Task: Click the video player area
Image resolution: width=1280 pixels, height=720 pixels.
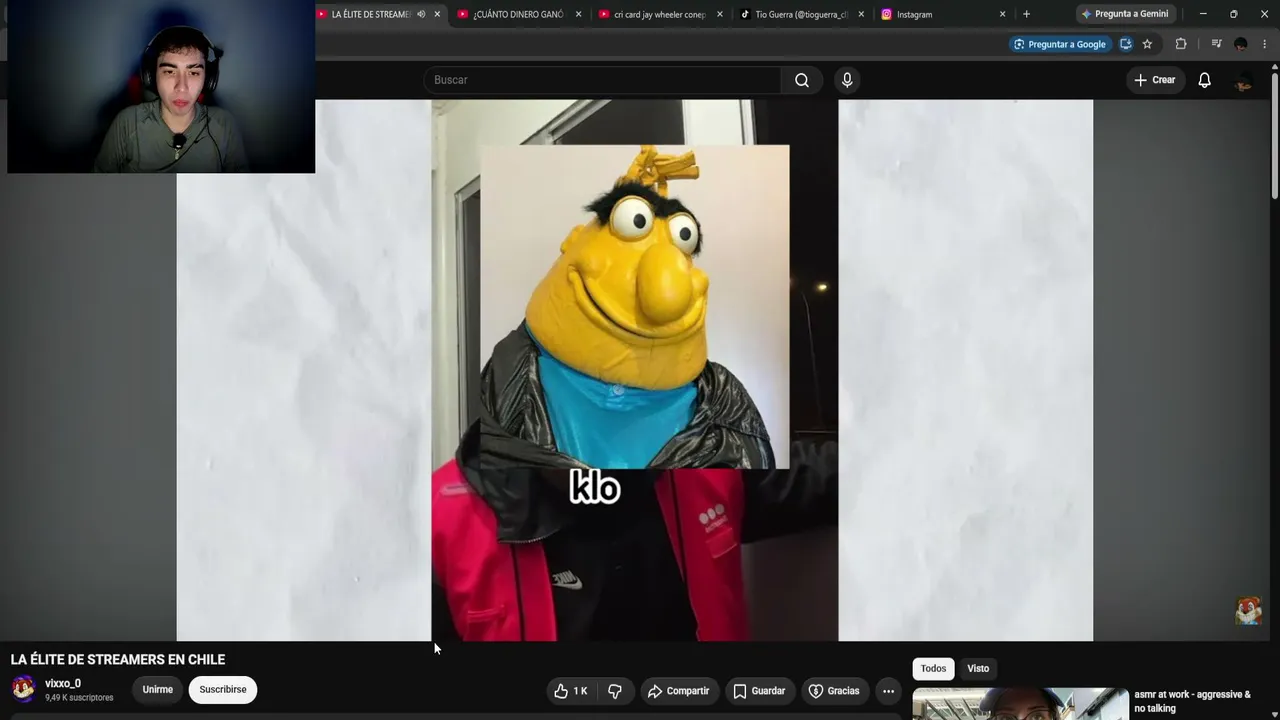Action: (x=635, y=370)
